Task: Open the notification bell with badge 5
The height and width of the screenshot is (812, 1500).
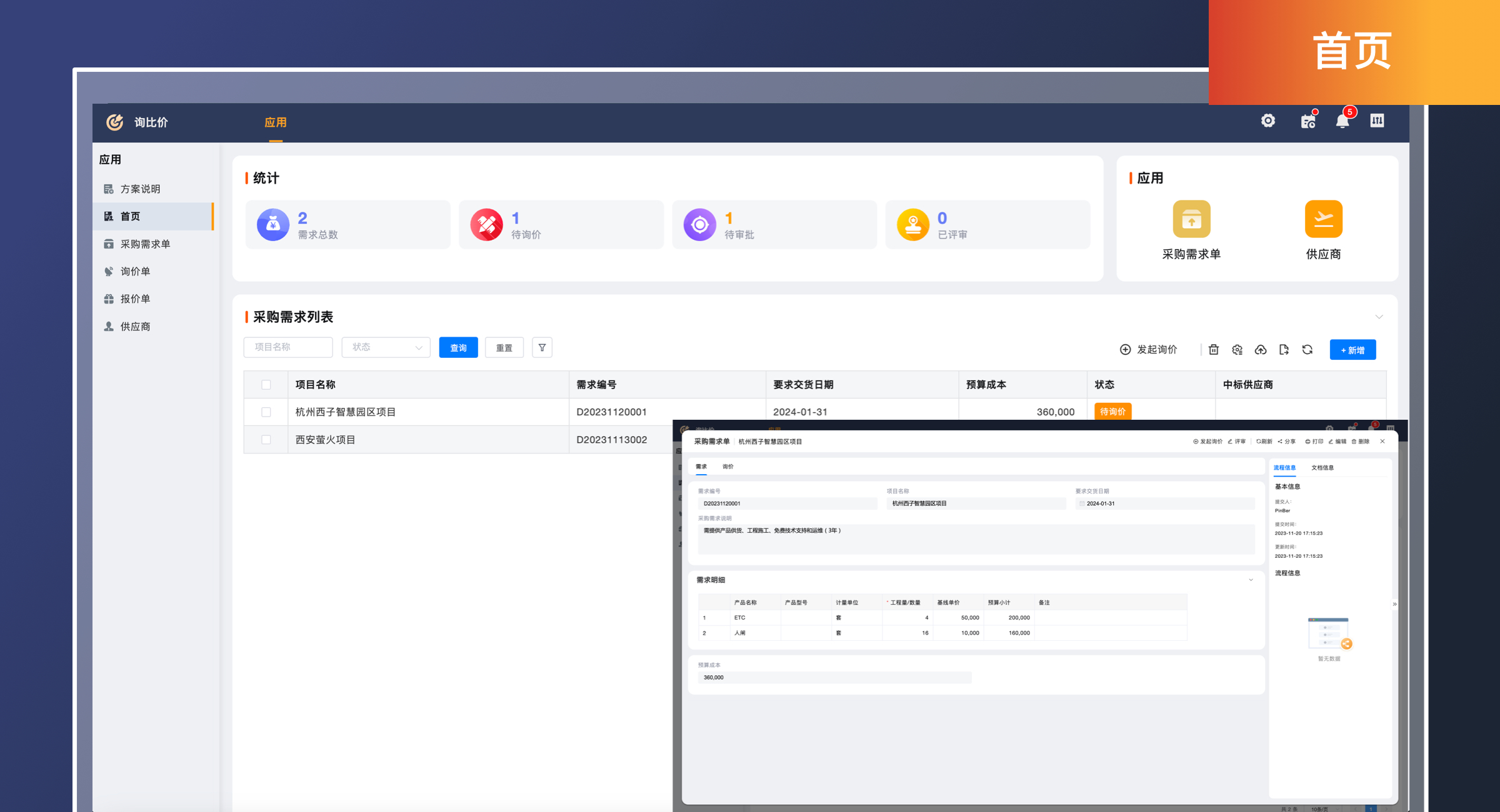Action: pyautogui.click(x=1342, y=121)
